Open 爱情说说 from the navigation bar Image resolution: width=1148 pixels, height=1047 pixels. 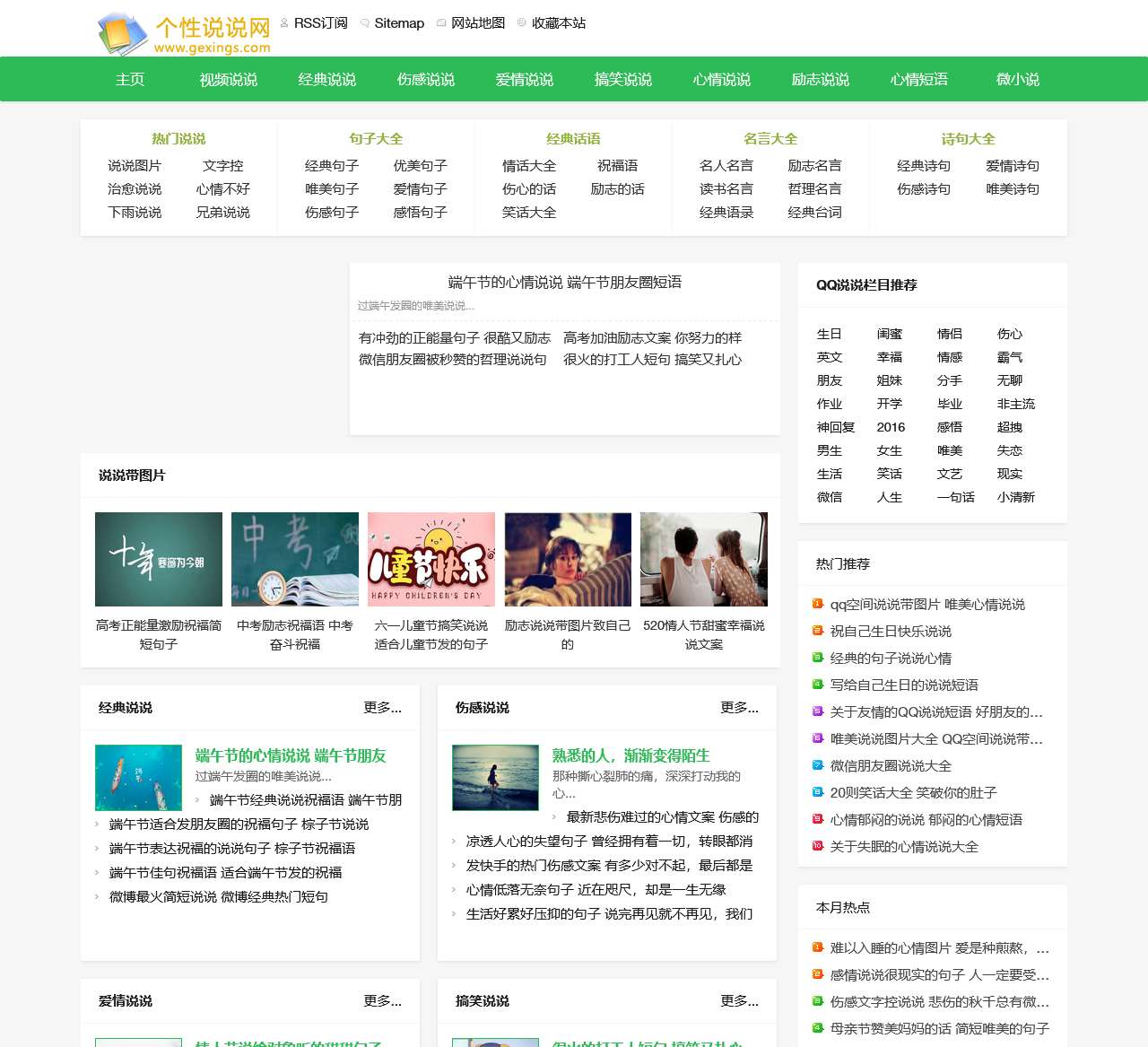coord(525,79)
